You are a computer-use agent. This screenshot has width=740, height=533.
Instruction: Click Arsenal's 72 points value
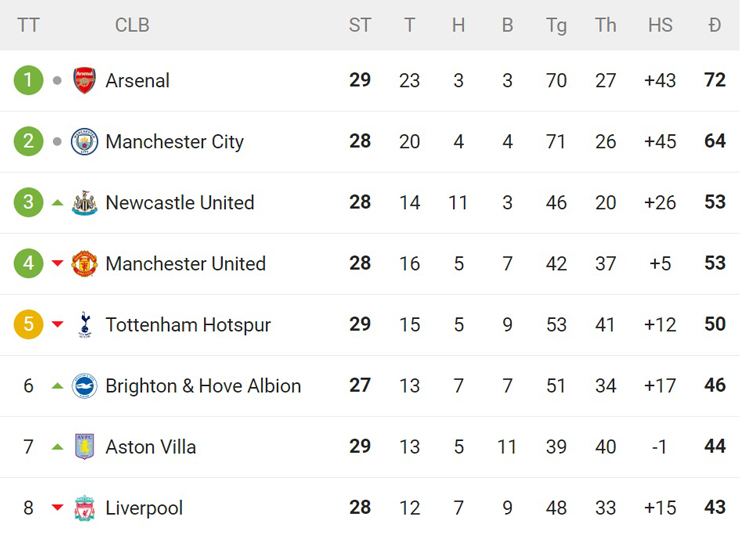[x=714, y=81]
